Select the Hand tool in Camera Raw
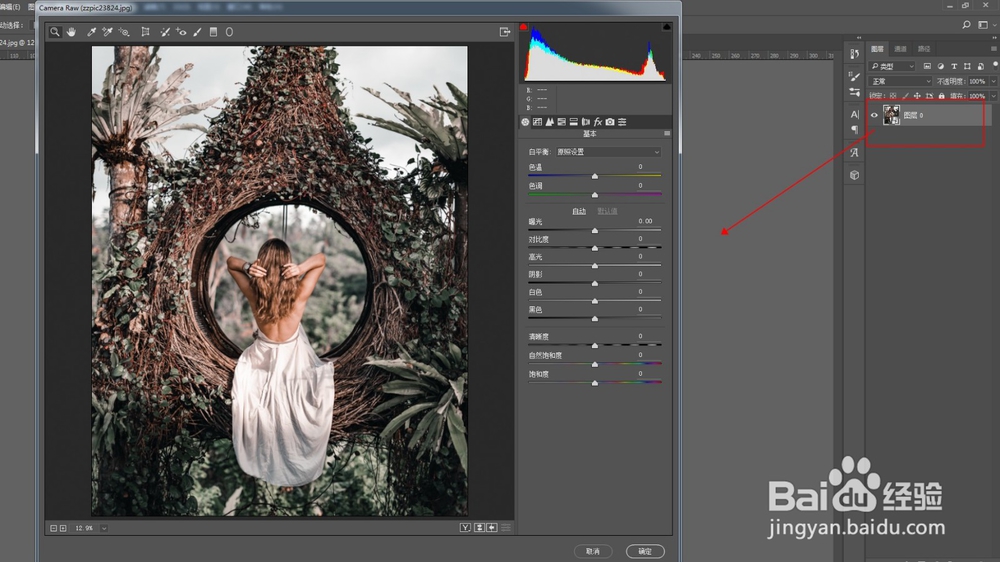1000x562 pixels. tap(71, 32)
